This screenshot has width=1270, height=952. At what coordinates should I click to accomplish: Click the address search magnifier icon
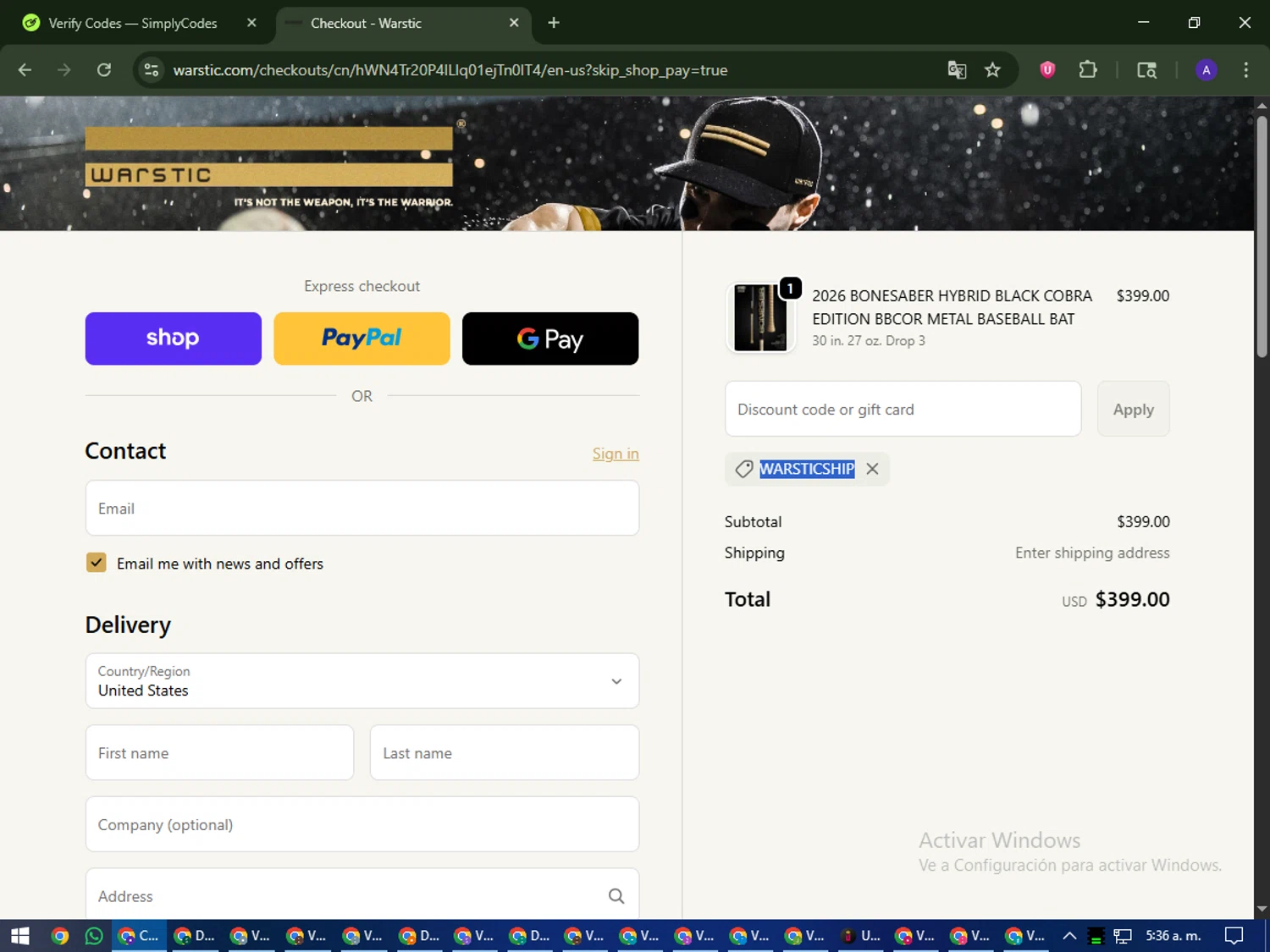tap(616, 896)
